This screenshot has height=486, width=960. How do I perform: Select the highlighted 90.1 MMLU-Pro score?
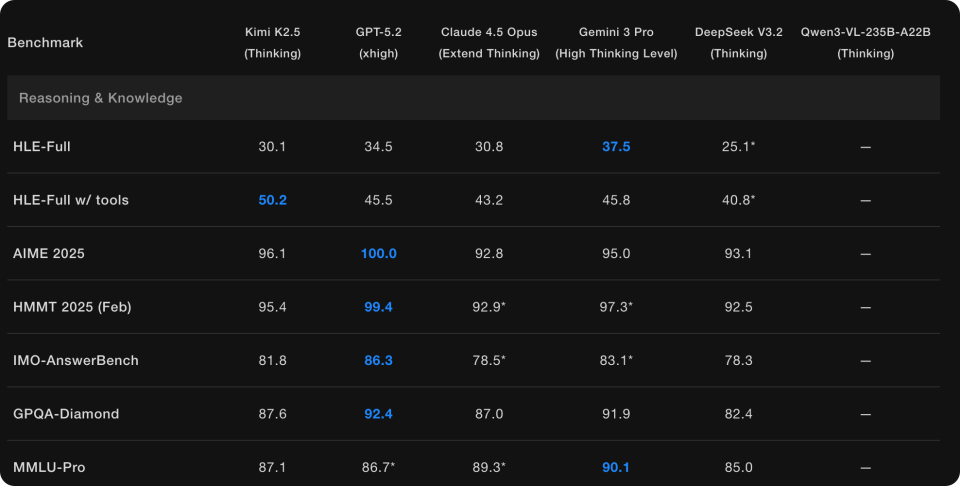(x=616, y=467)
